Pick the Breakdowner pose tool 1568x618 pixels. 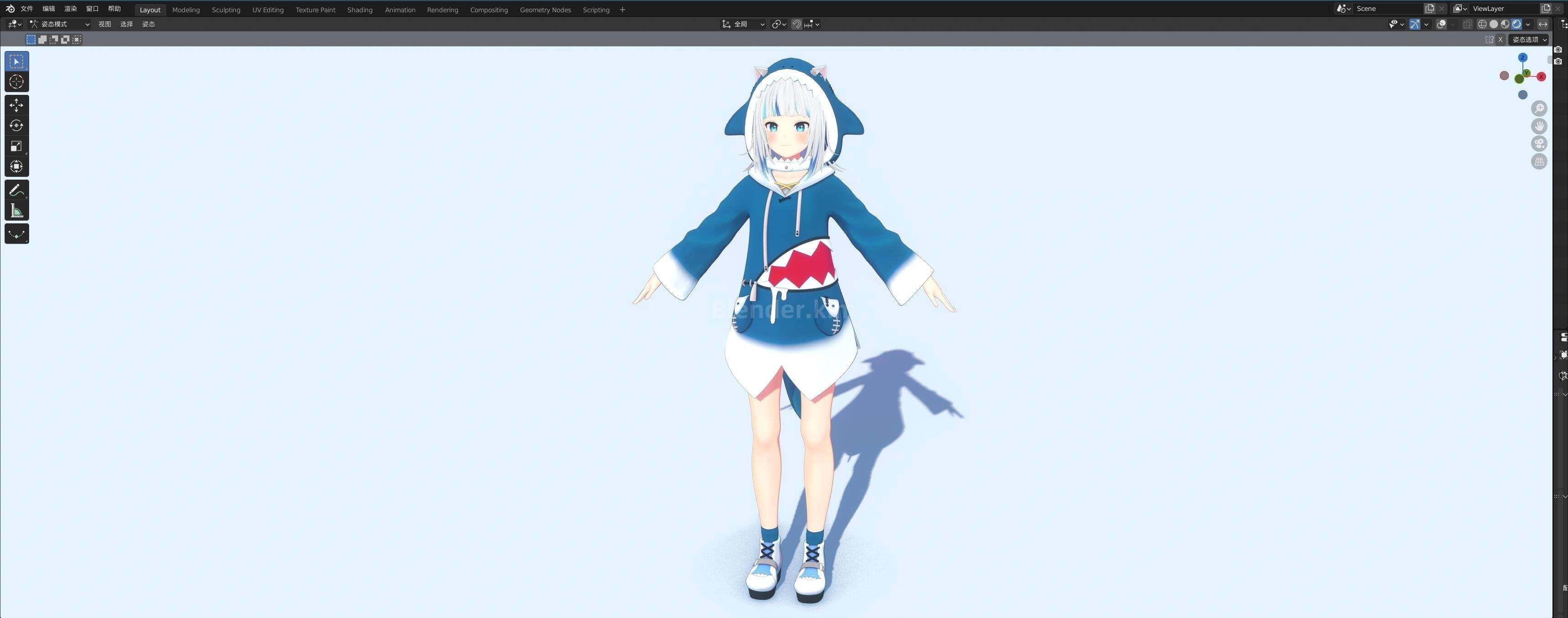16,234
